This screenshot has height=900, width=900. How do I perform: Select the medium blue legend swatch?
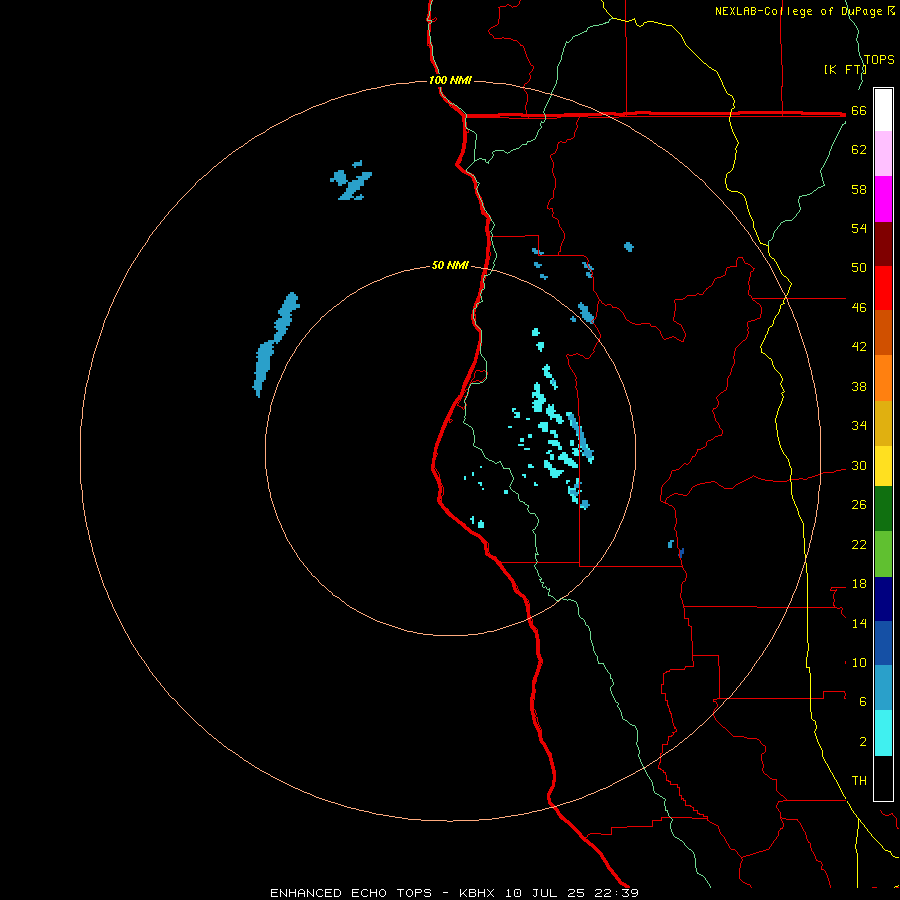(883, 643)
